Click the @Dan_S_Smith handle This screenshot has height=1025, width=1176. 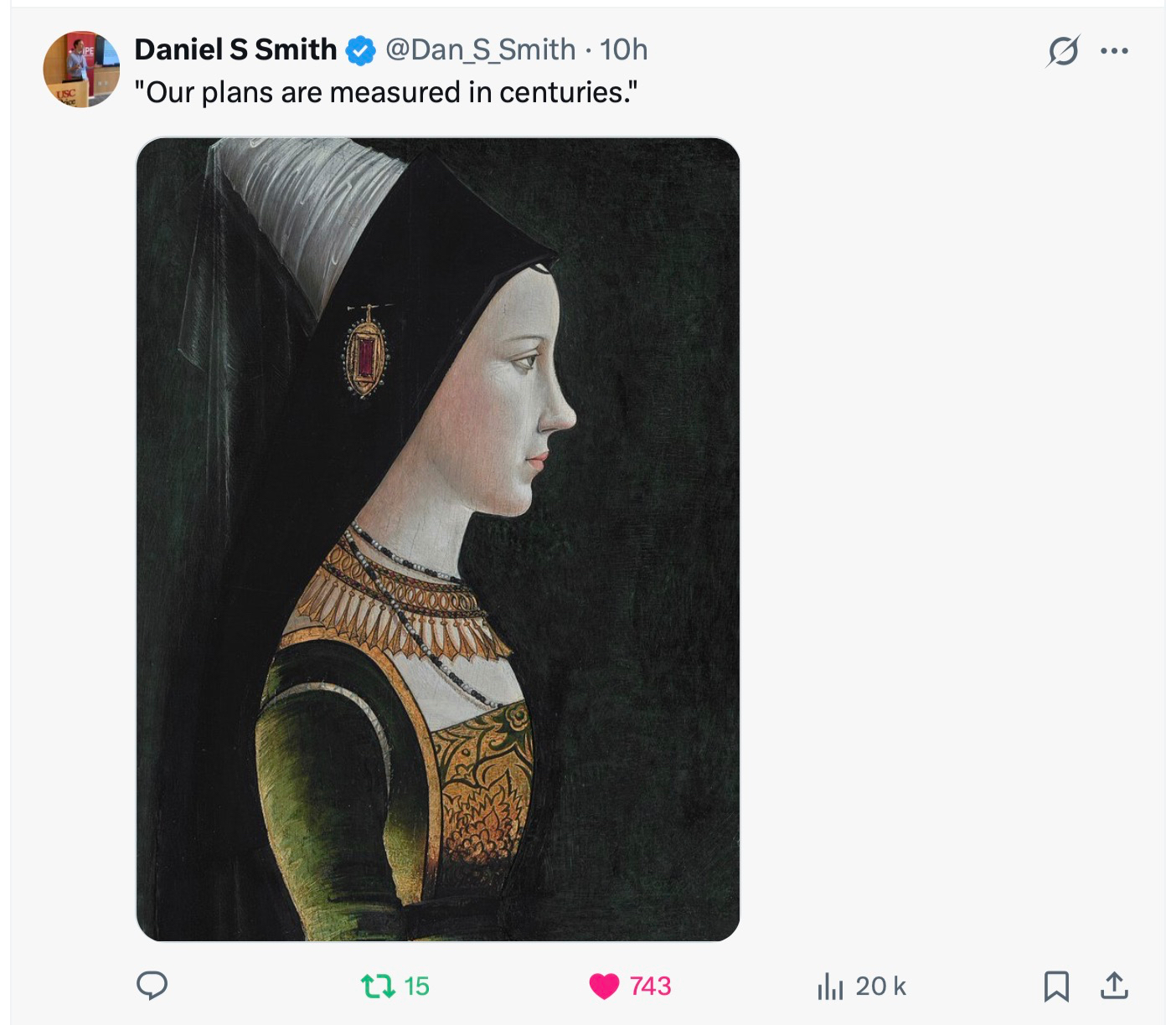tap(480, 50)
